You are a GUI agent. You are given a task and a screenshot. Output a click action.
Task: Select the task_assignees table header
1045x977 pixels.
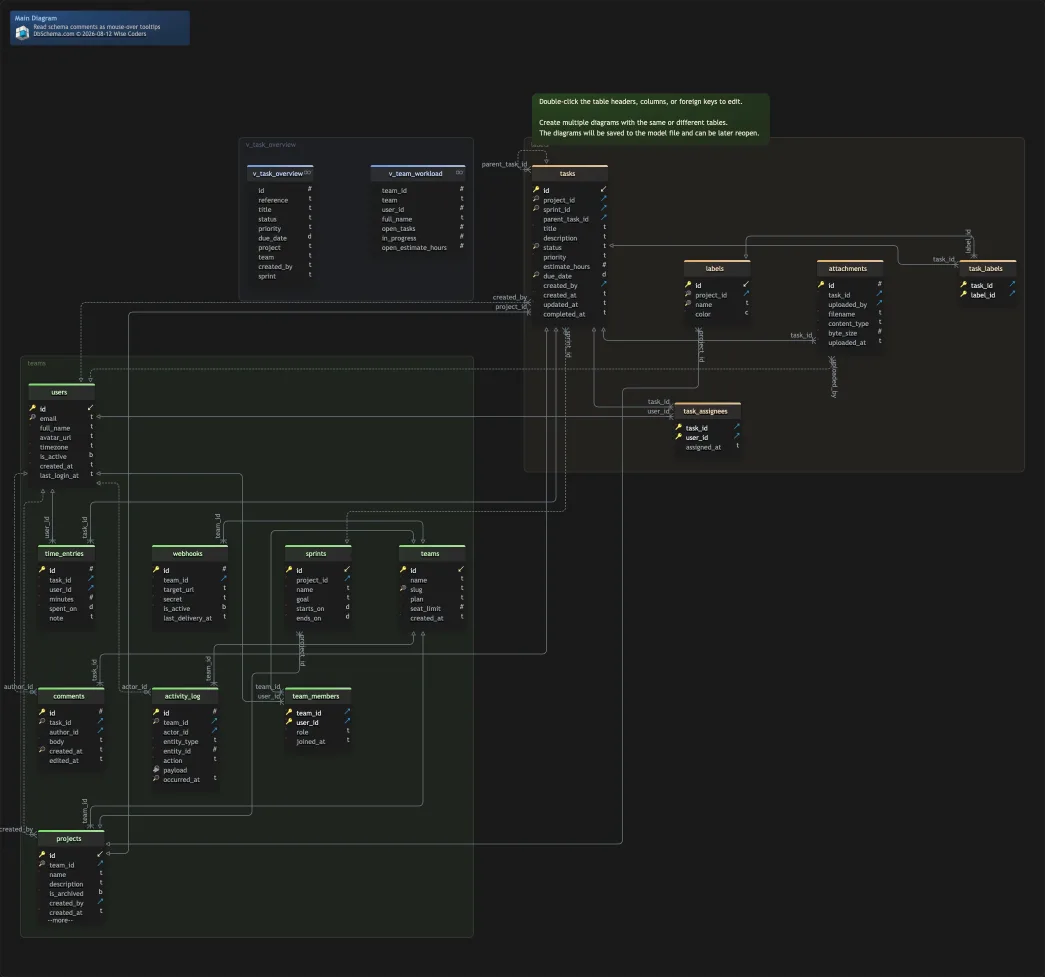[708, 411]
